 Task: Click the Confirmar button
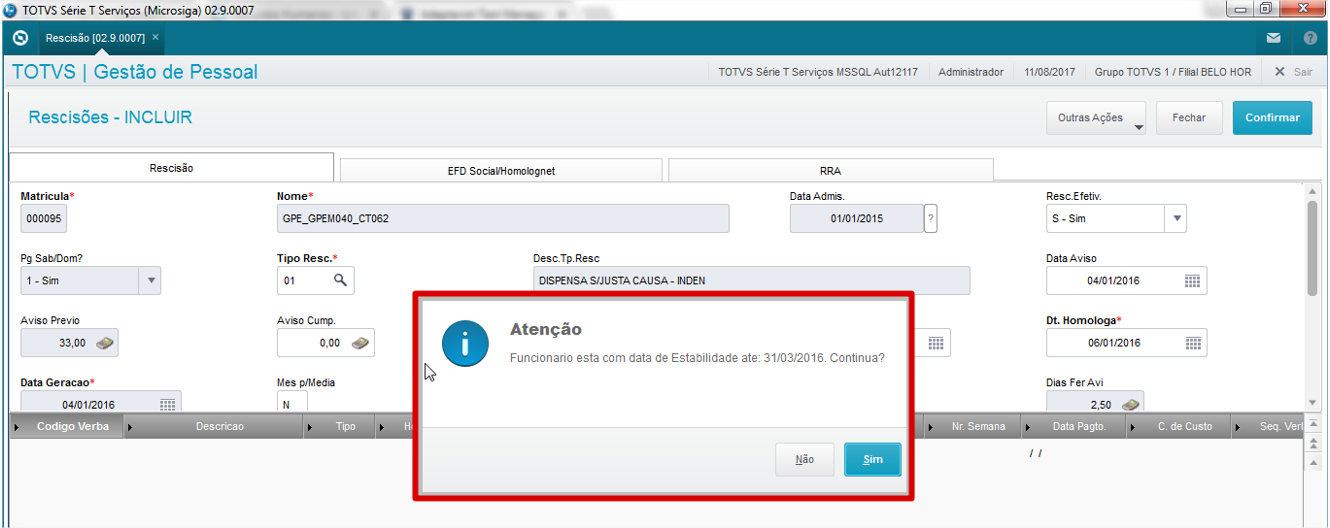pyautogui.click(x=1272, y=117)
